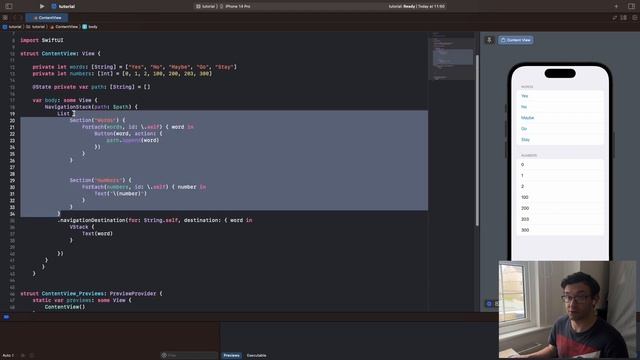Switch to the Previews console tab
This screenshot has width=640, height=360.
tap(231, 356)
